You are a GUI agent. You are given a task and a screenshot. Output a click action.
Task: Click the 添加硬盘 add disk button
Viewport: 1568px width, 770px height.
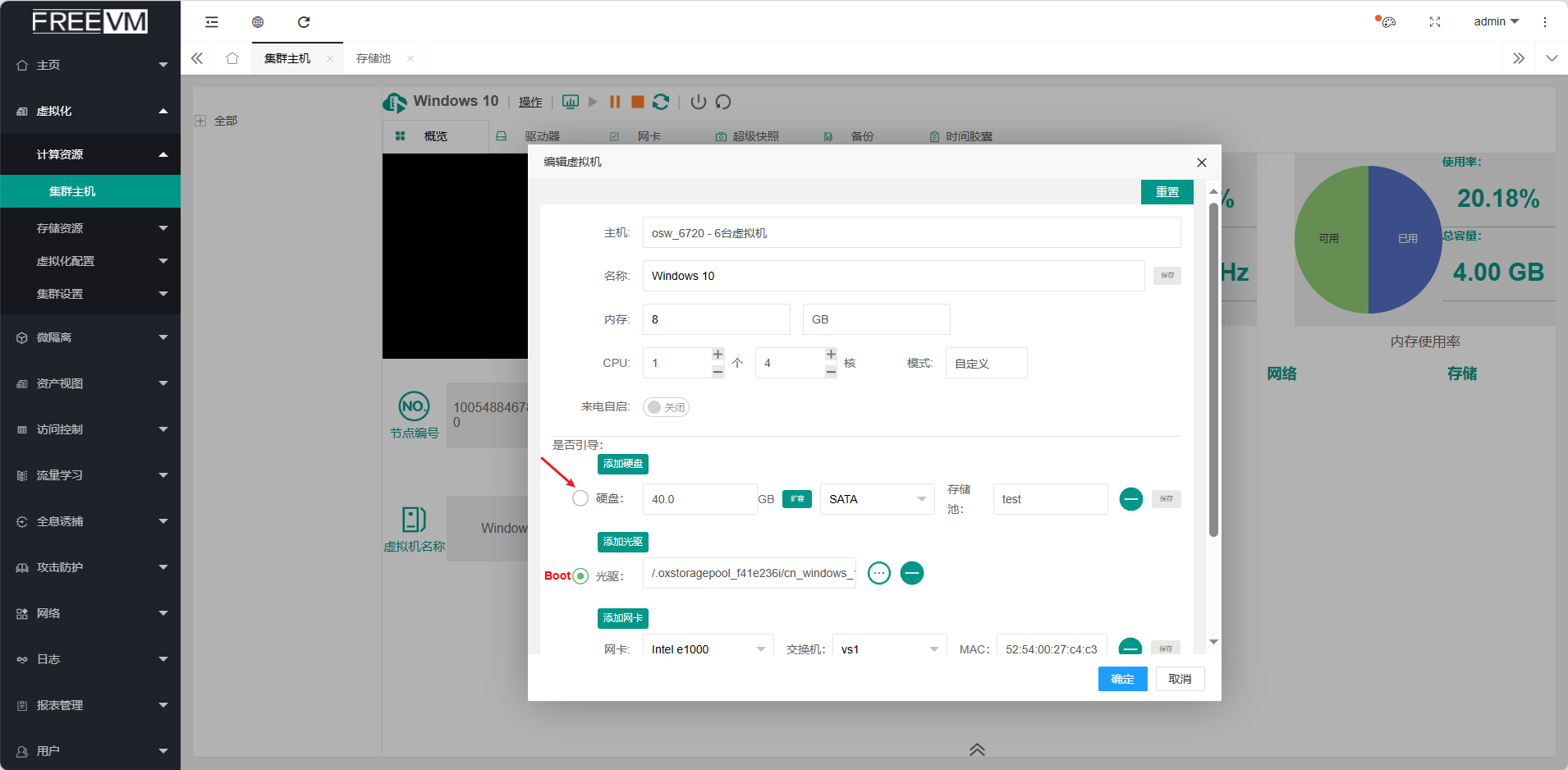(x=622, y=464)
